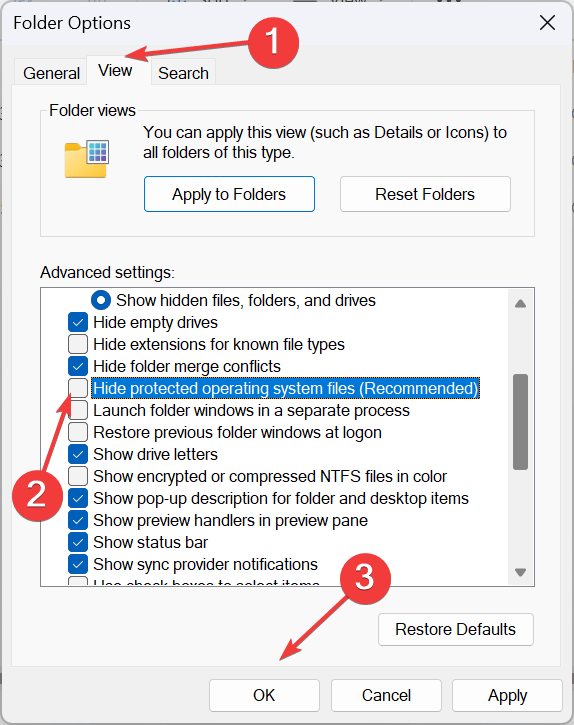Click the Reset Folders button
Viewport: 574px width, 725px height.
click(x=425, y=194)
